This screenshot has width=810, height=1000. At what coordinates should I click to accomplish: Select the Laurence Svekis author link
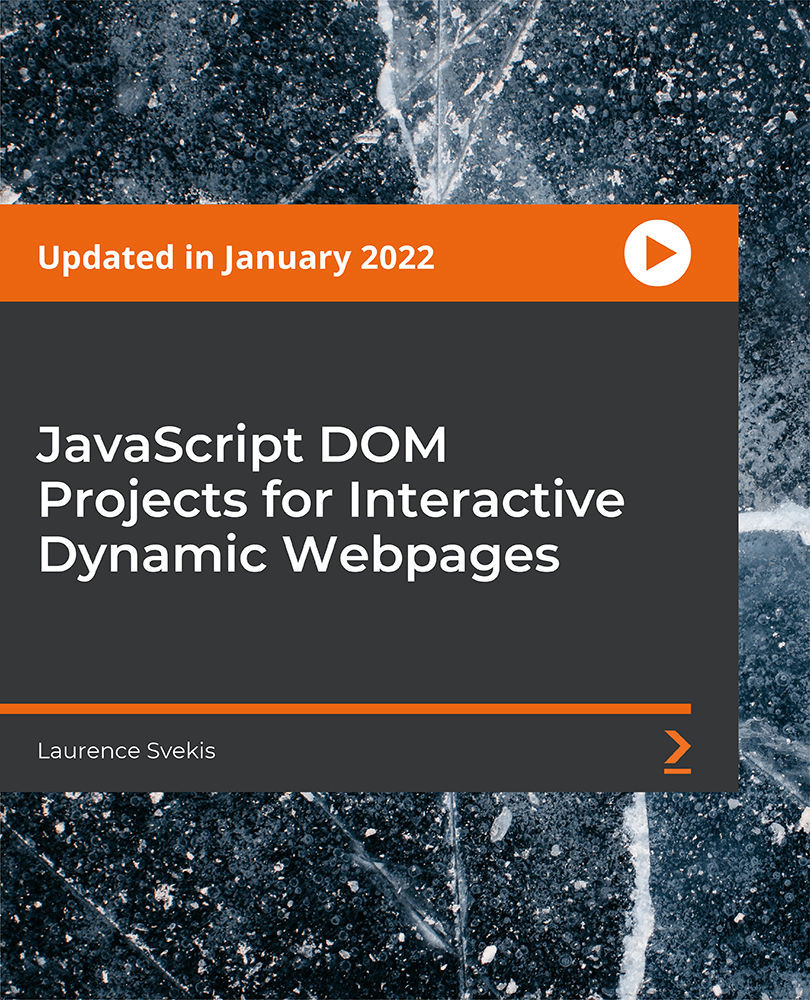pyautogui.click(x=125, y=751)
